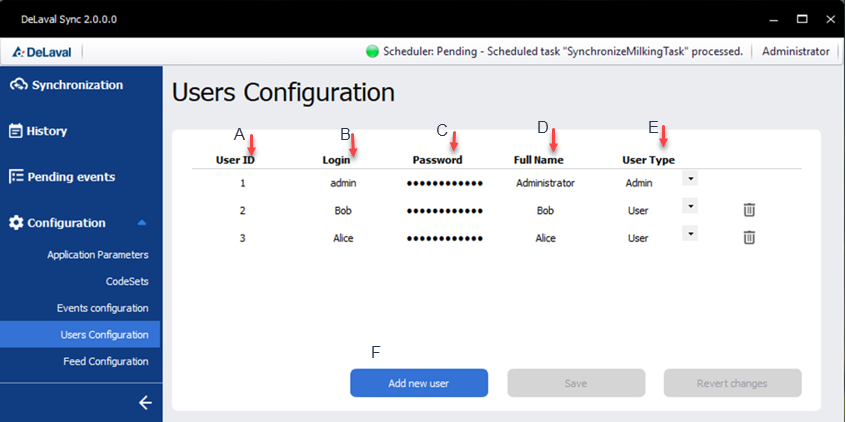Click the scheduler status message text
The height and width of the screenshot is (422, 846).
click(563, 52)
